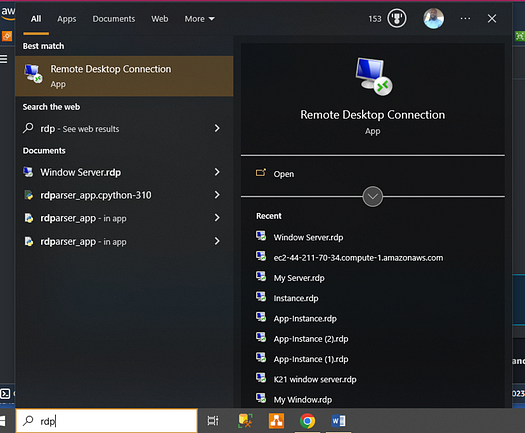Expand the rdp web results arrow
The image size is (525, 433).
217,128
